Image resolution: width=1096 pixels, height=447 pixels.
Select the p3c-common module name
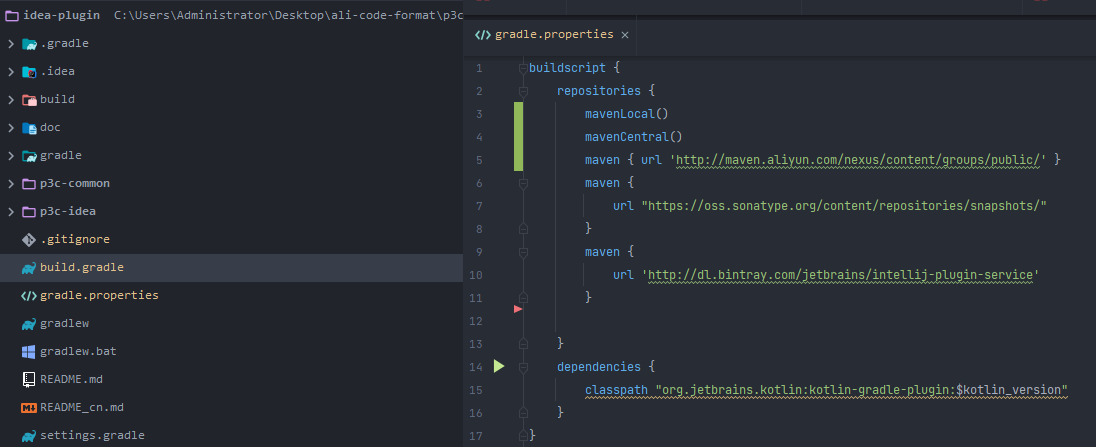tap(75, 184)
